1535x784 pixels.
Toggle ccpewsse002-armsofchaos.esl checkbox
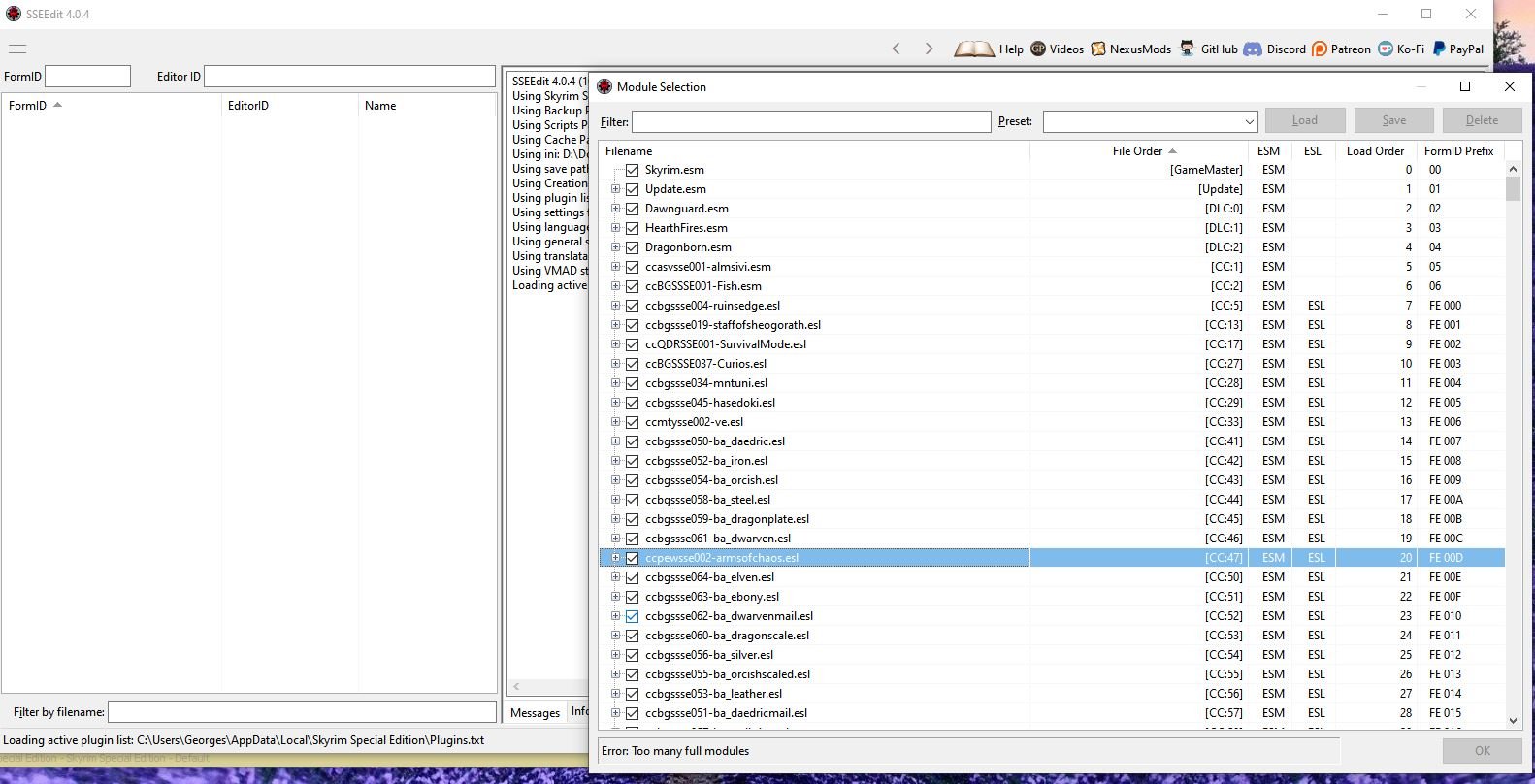pyautogui.click(x=633, y=558)
